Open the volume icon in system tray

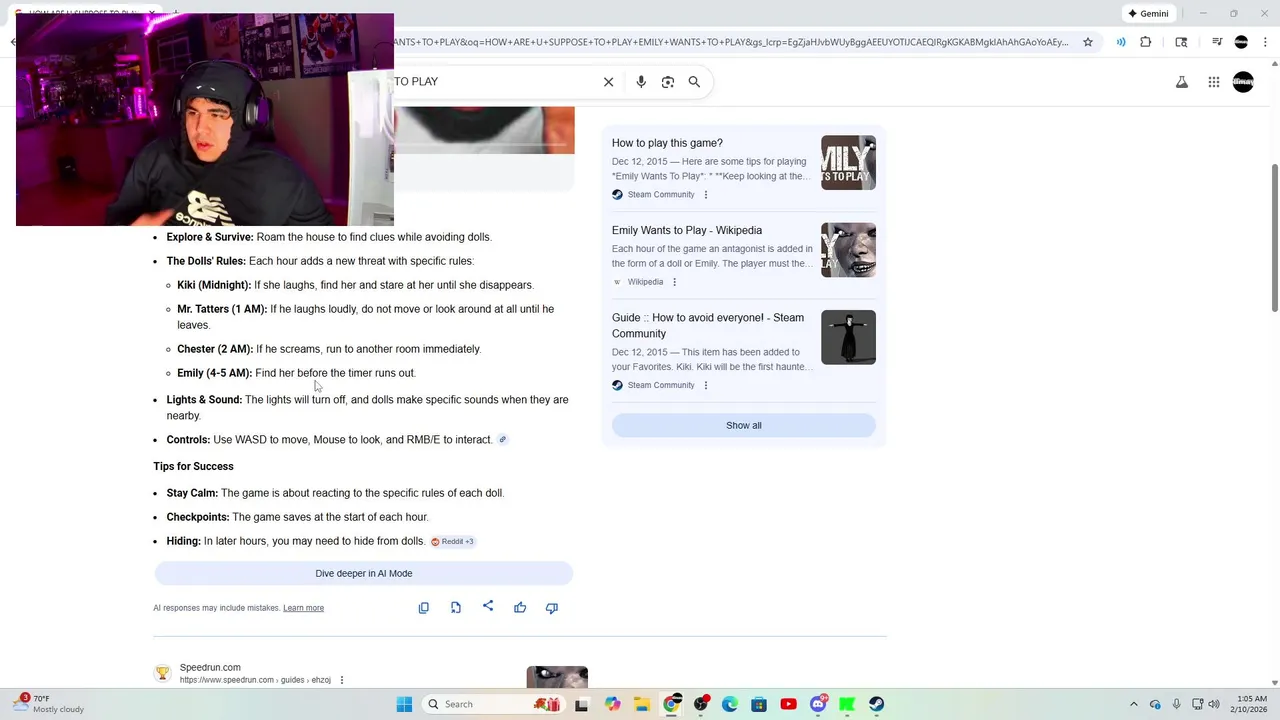pos(1216,704)
